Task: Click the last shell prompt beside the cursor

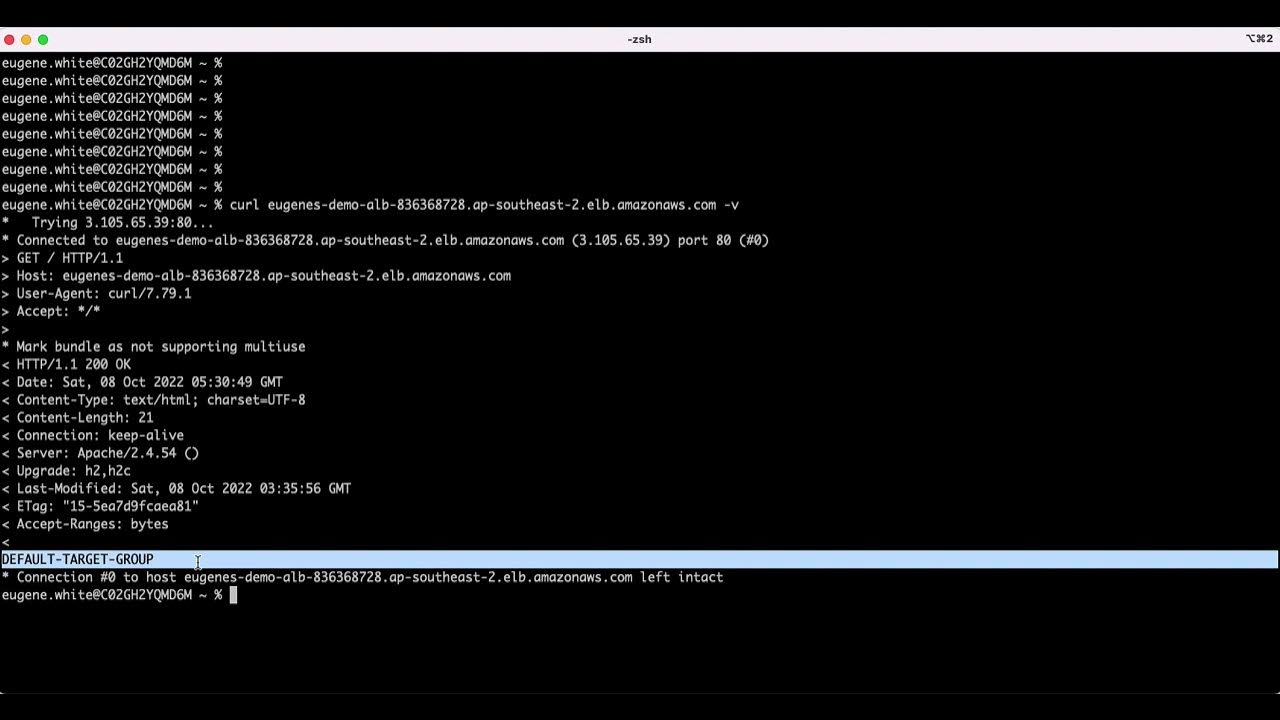Action: [112, 595]
